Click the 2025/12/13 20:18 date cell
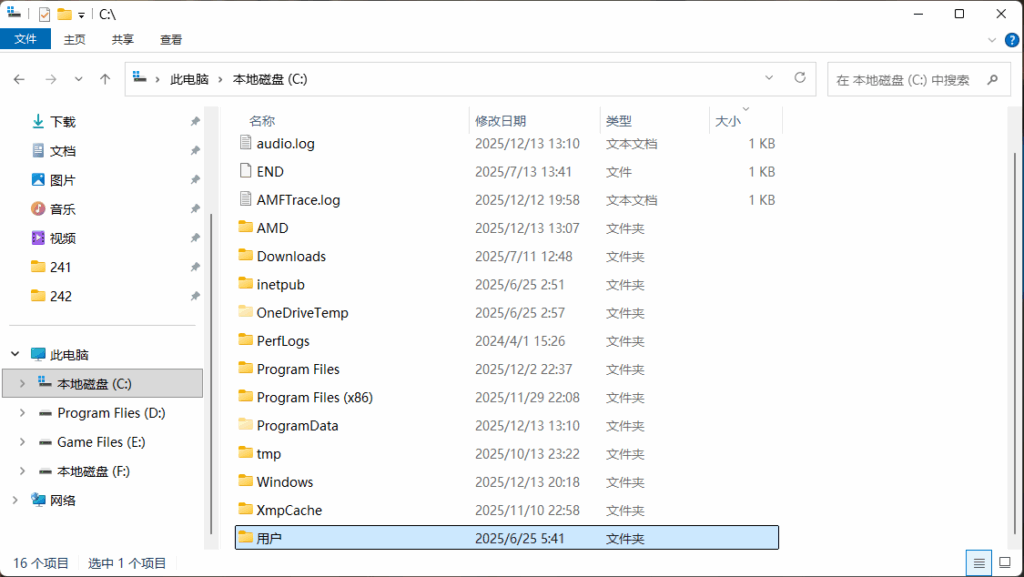The width and height of the screenshot is (1024, 577). tap(527, 482)
